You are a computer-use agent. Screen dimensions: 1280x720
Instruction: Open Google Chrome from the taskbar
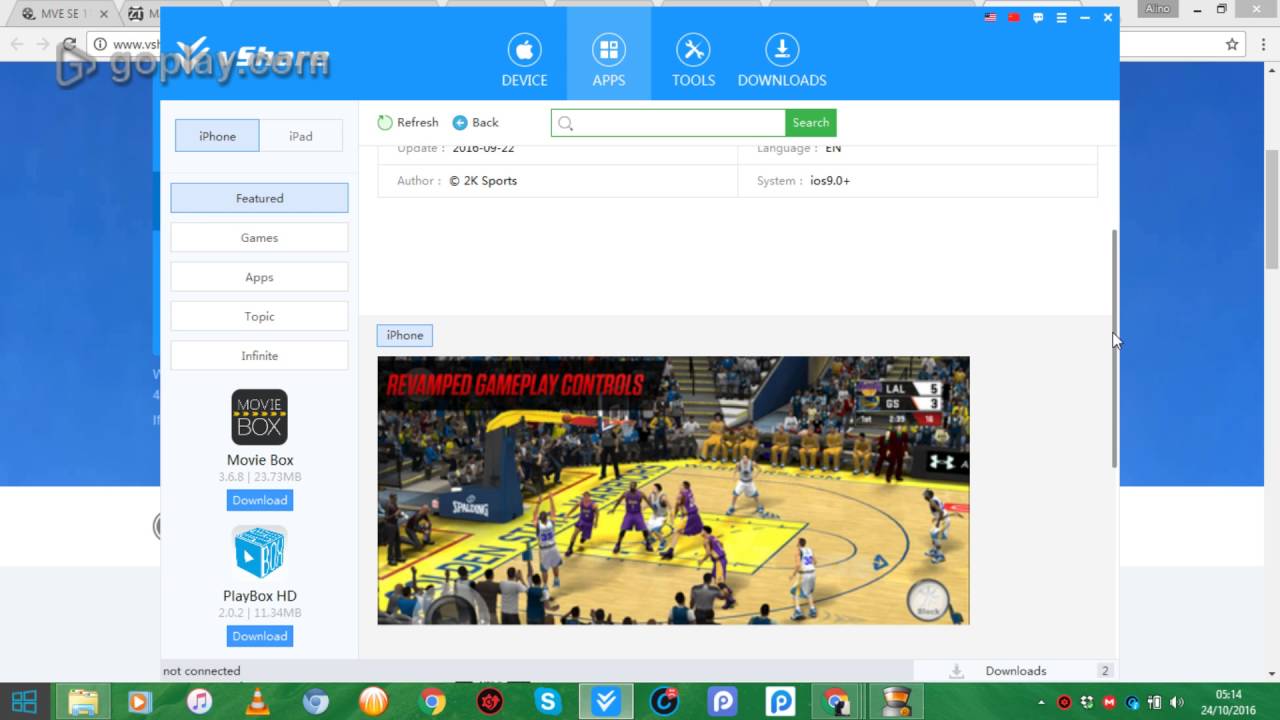click(432, 702)
